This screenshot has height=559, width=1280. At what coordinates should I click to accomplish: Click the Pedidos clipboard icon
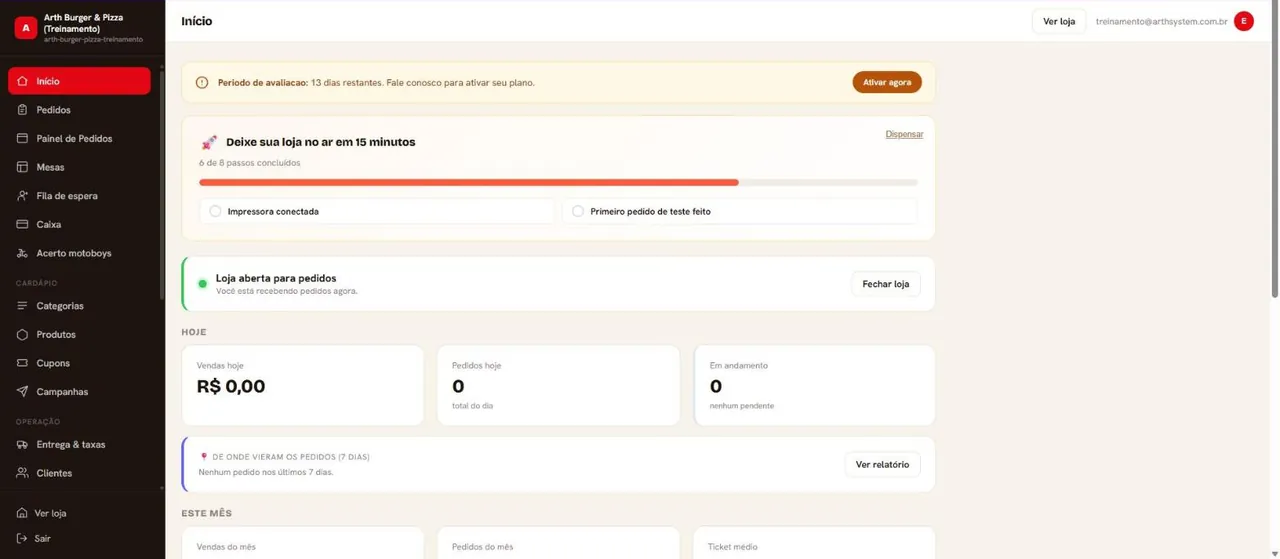22,110
